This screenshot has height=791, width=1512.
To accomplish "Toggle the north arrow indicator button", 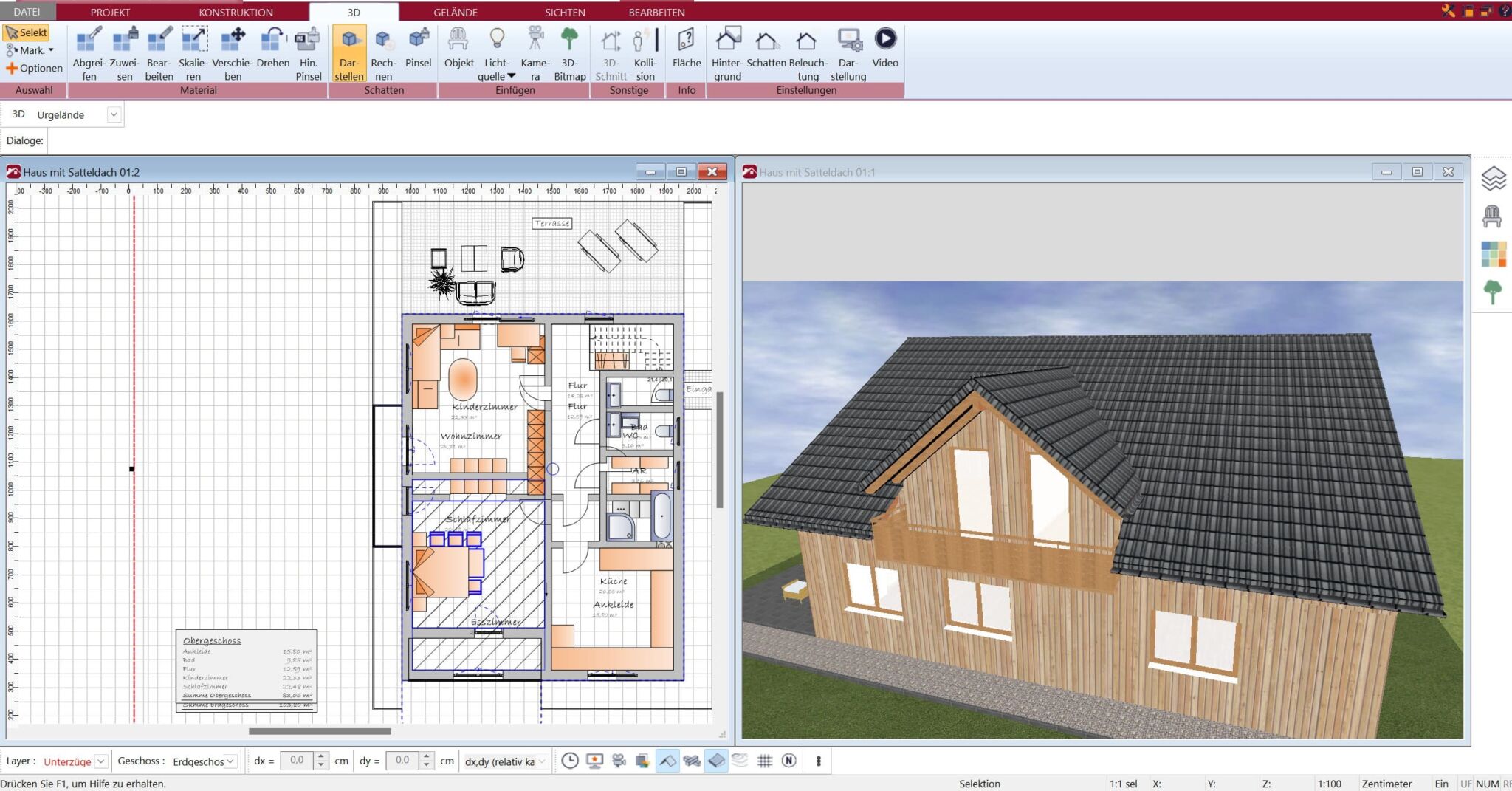I will tap(788, 761).
